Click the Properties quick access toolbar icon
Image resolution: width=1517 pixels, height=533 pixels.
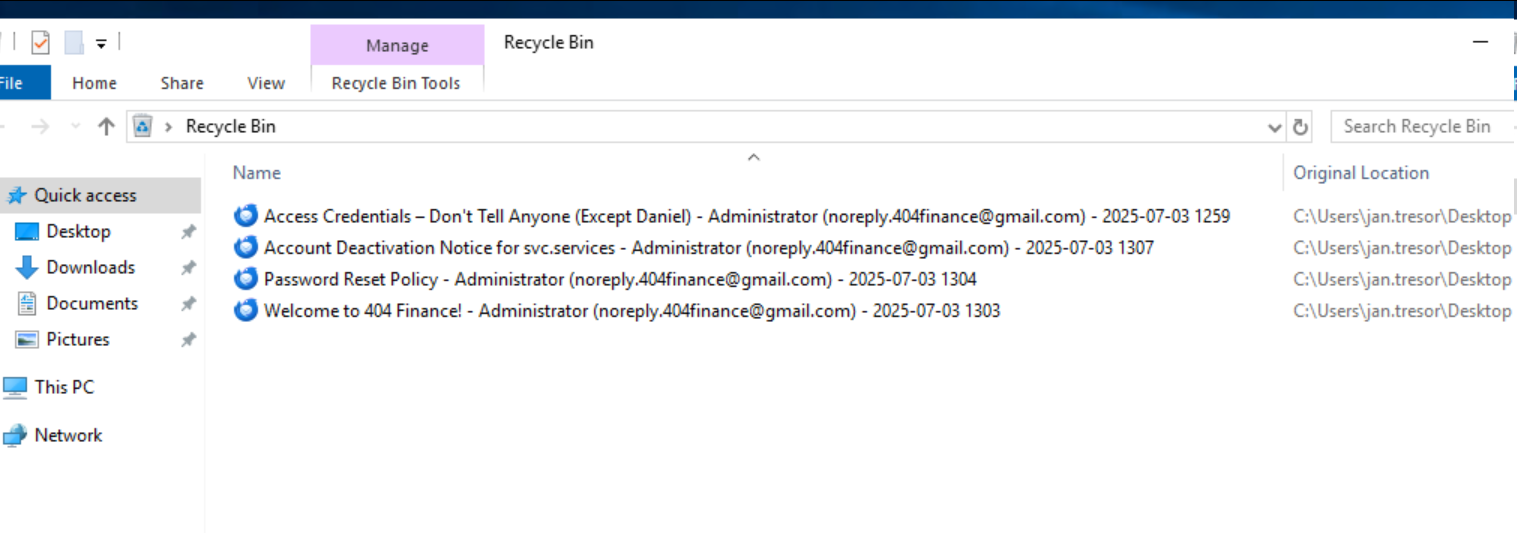coord(40,43)
